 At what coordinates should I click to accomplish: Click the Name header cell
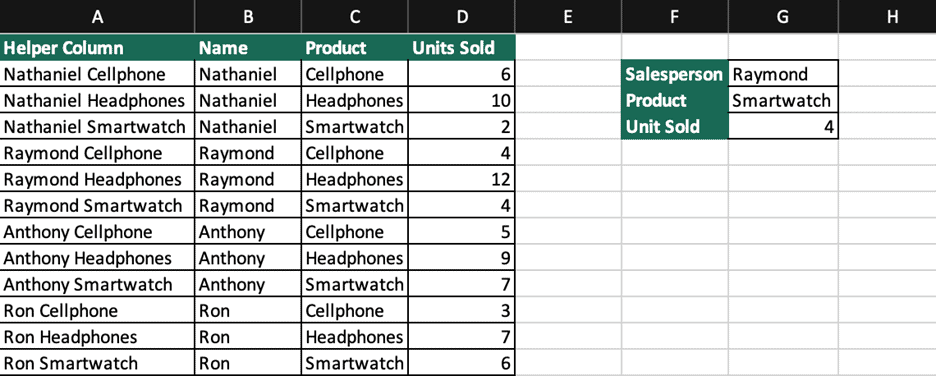point(248,47)
